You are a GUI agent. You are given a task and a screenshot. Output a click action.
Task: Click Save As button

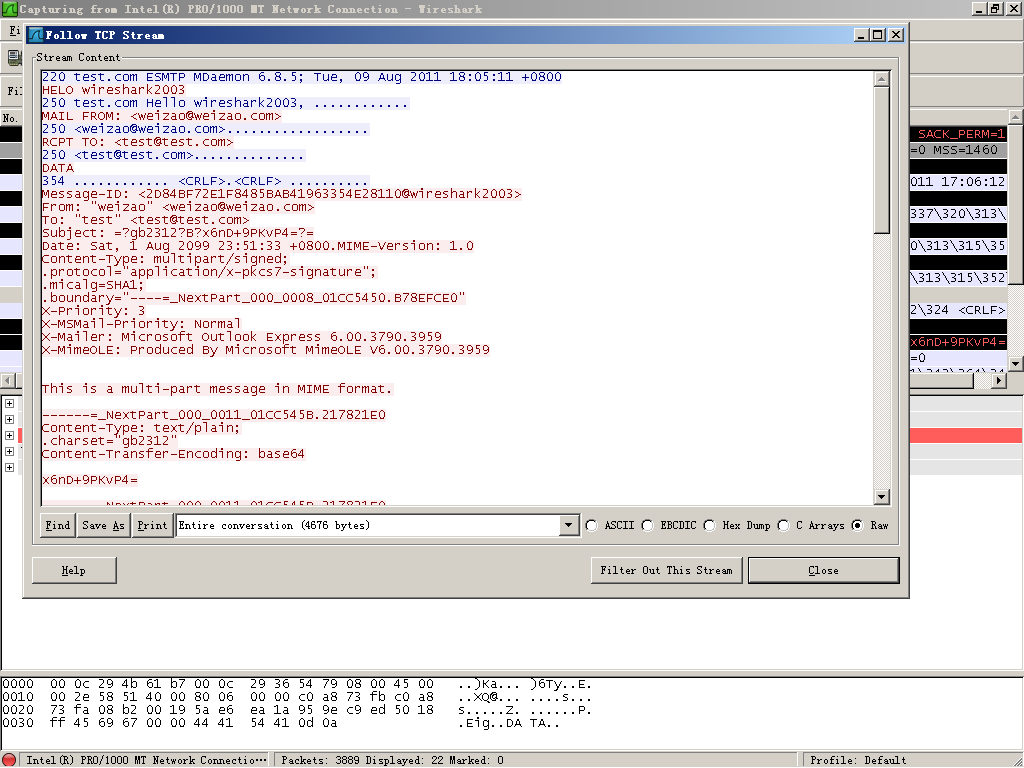[x=103, y=526]
